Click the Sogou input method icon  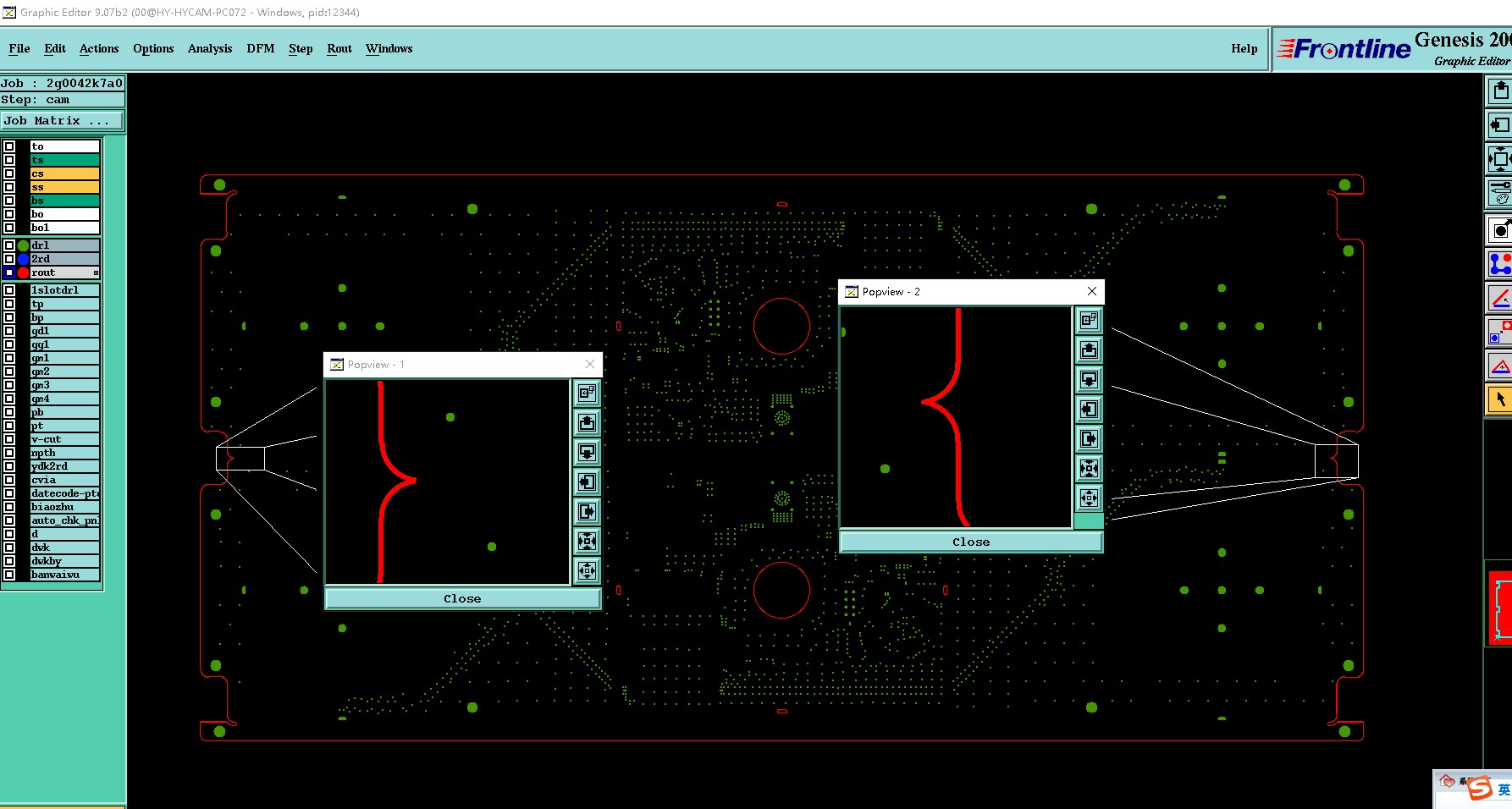coord(1480,790)
